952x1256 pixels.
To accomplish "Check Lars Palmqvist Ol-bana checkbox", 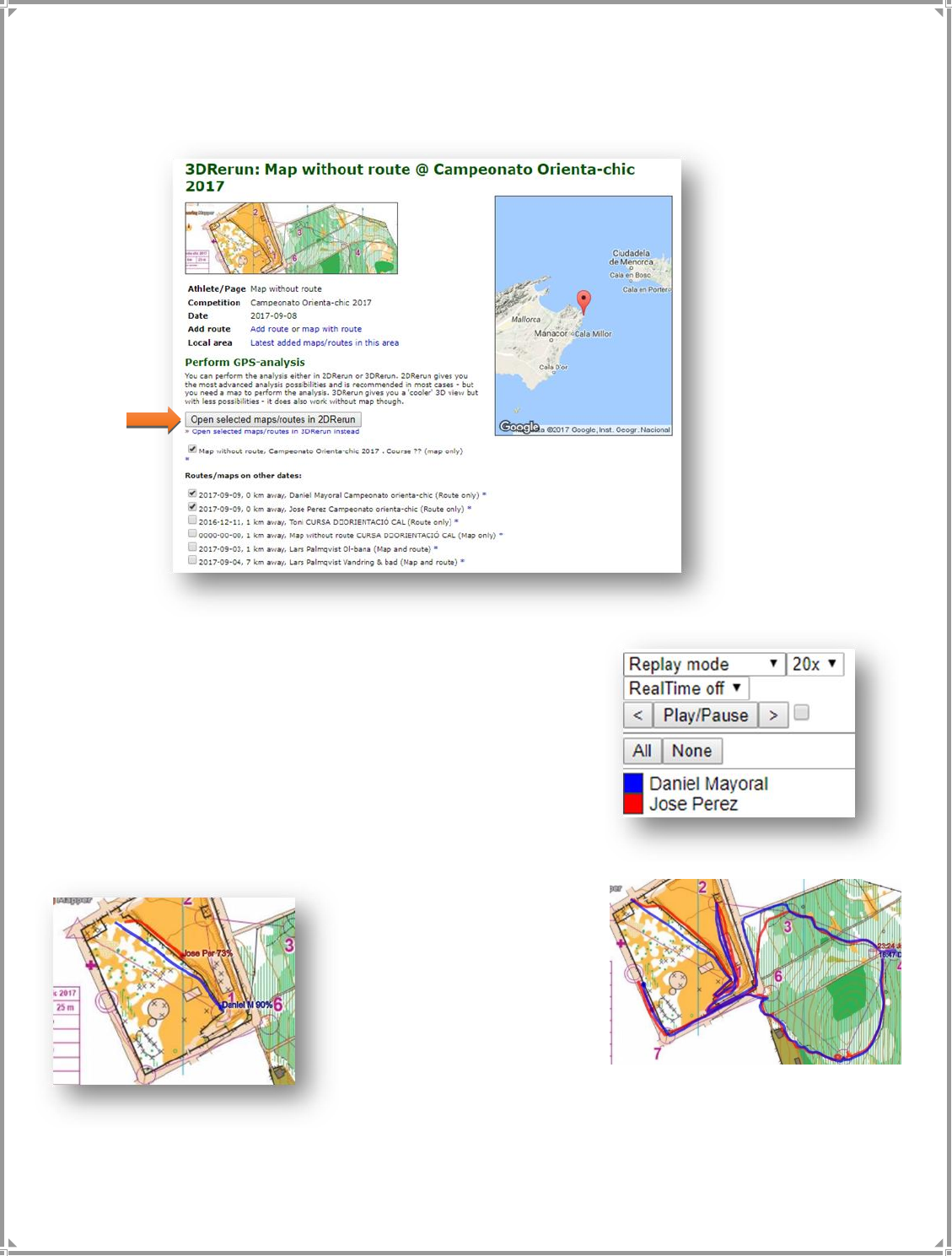I will click(x=192, y=547).
